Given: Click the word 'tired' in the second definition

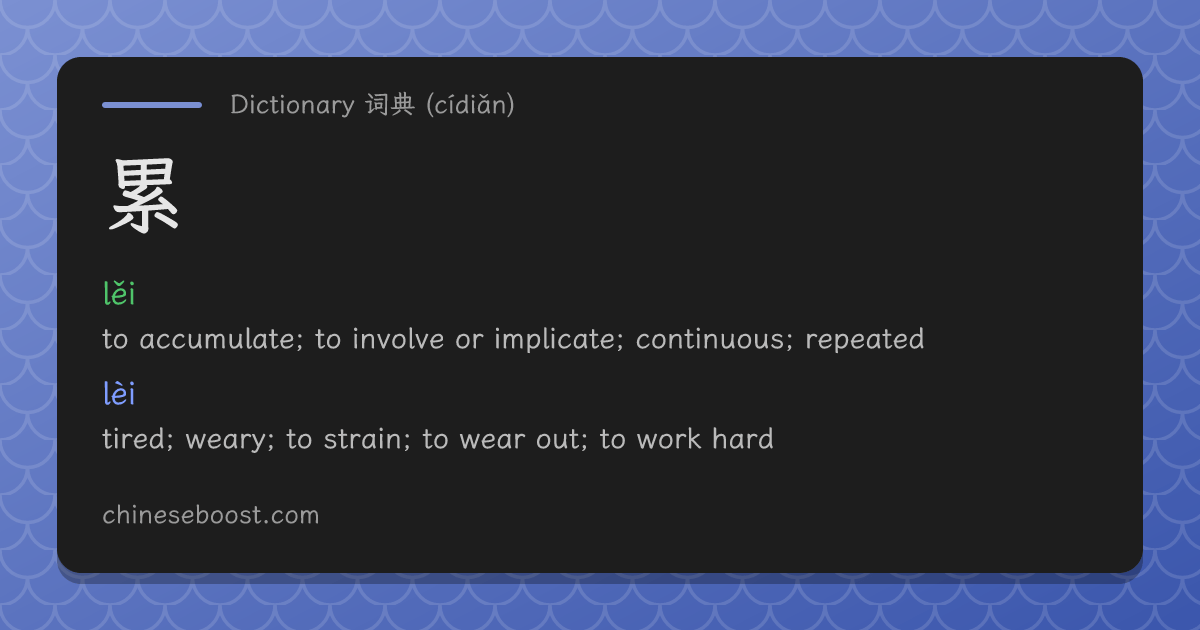Looking at the screenshot, I should pos(138,439).
